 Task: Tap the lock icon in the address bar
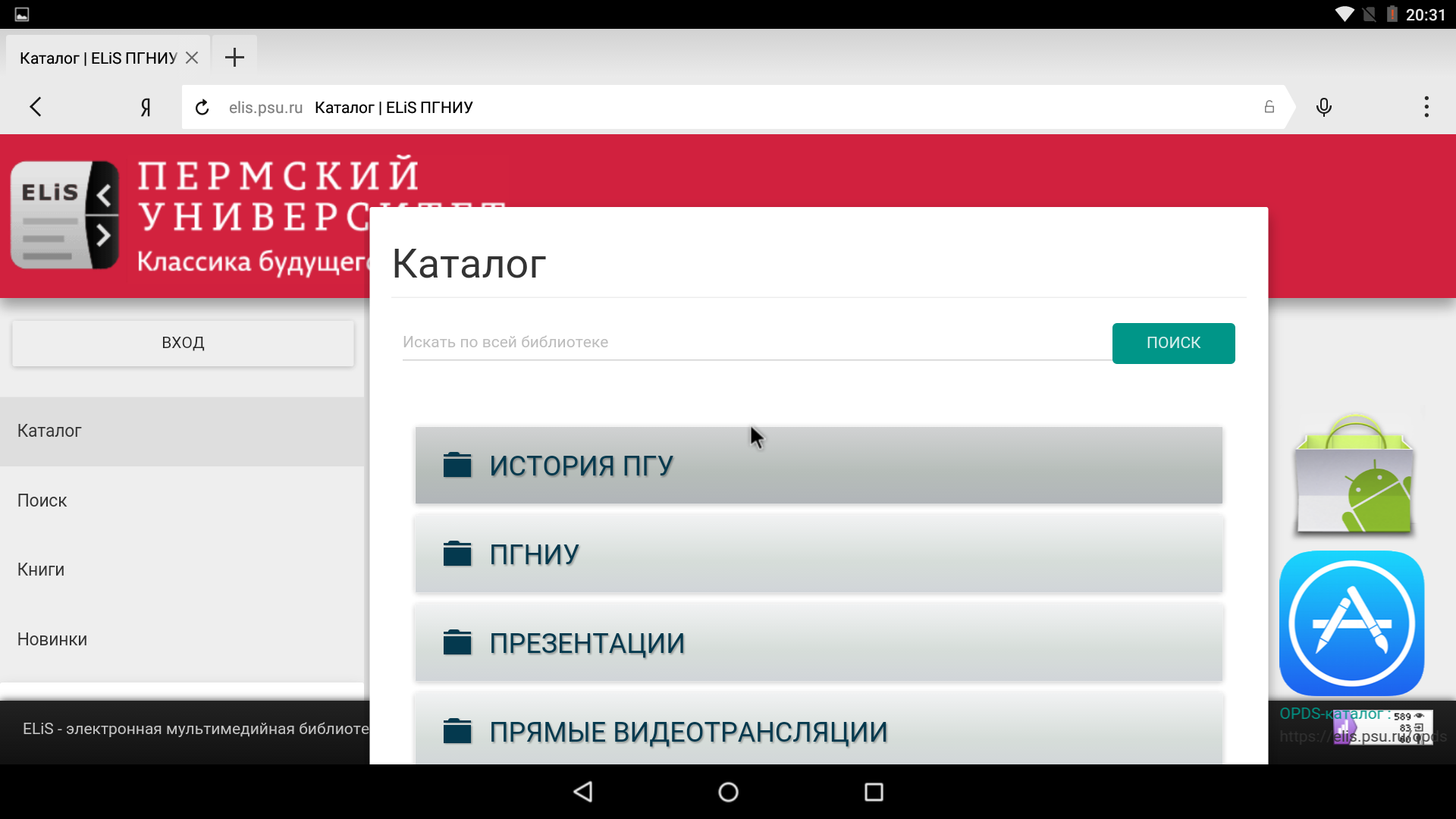[1269, 107]
